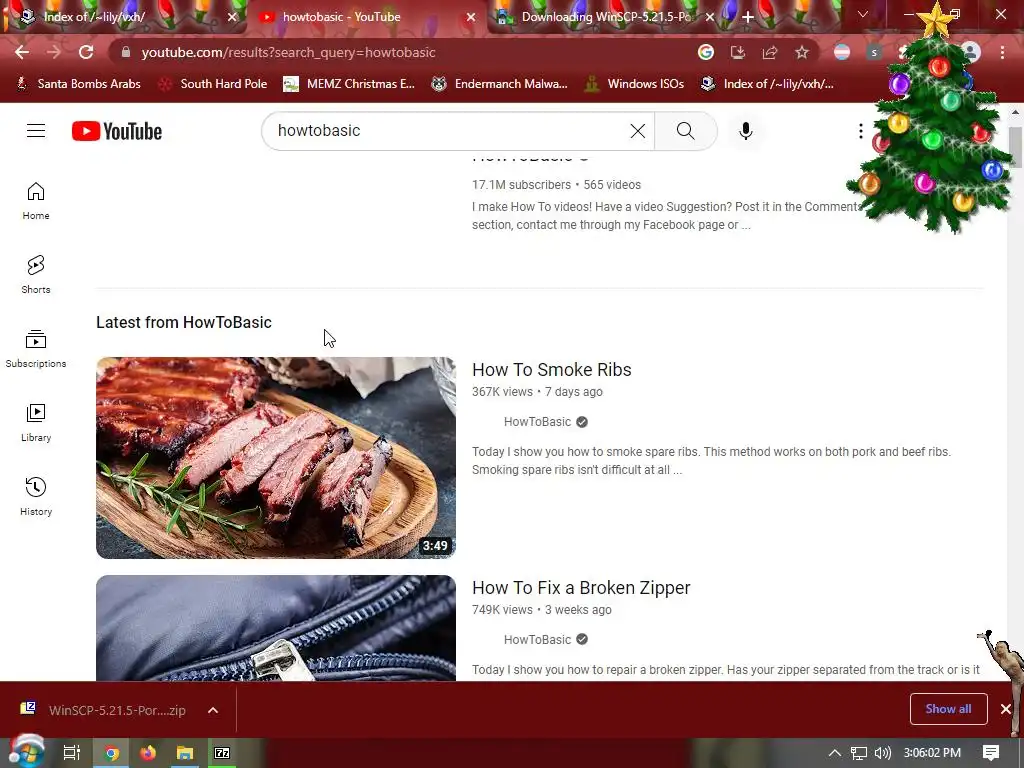The image size is (1024, 768).
Task: Open notification center icon
Action: [x=991, y=753]
